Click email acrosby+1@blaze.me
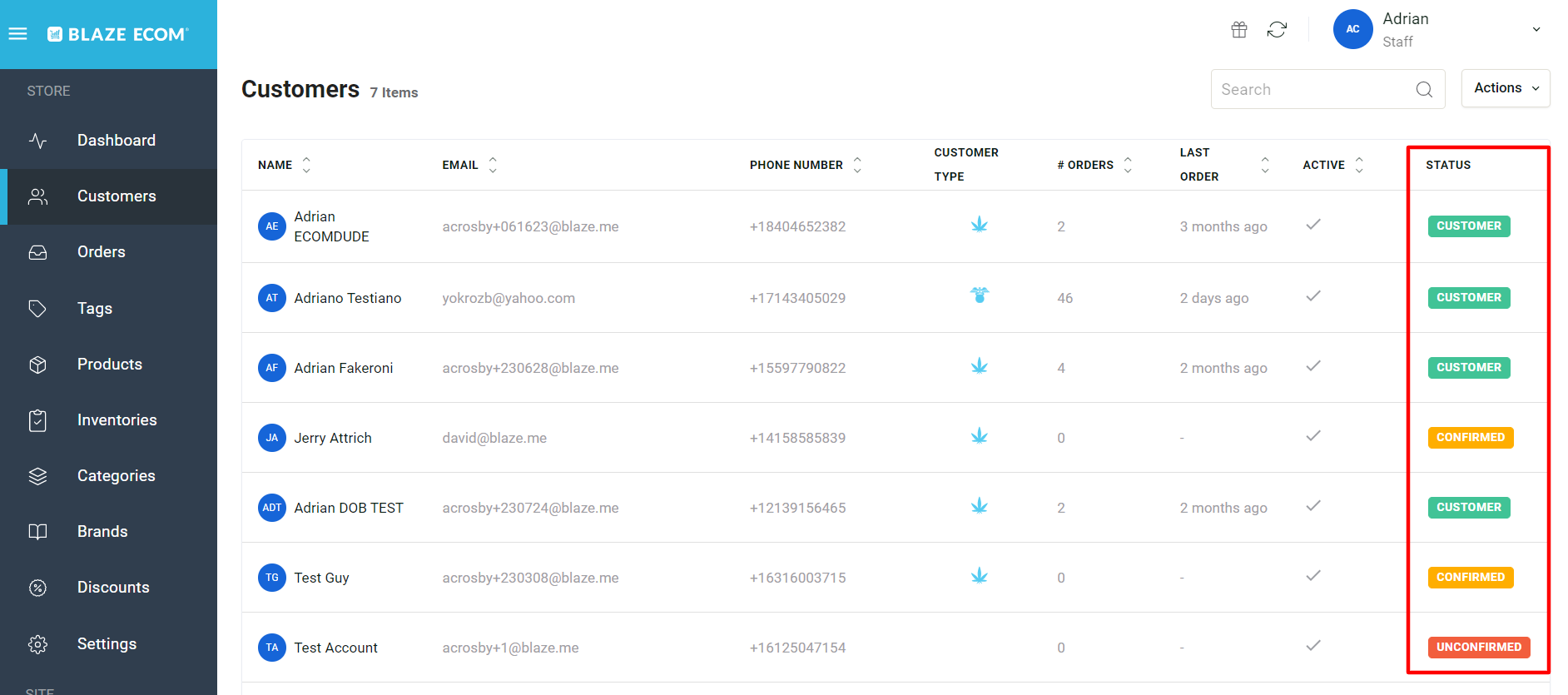Viewport: 1568px width, 695px height. point(510,648)
